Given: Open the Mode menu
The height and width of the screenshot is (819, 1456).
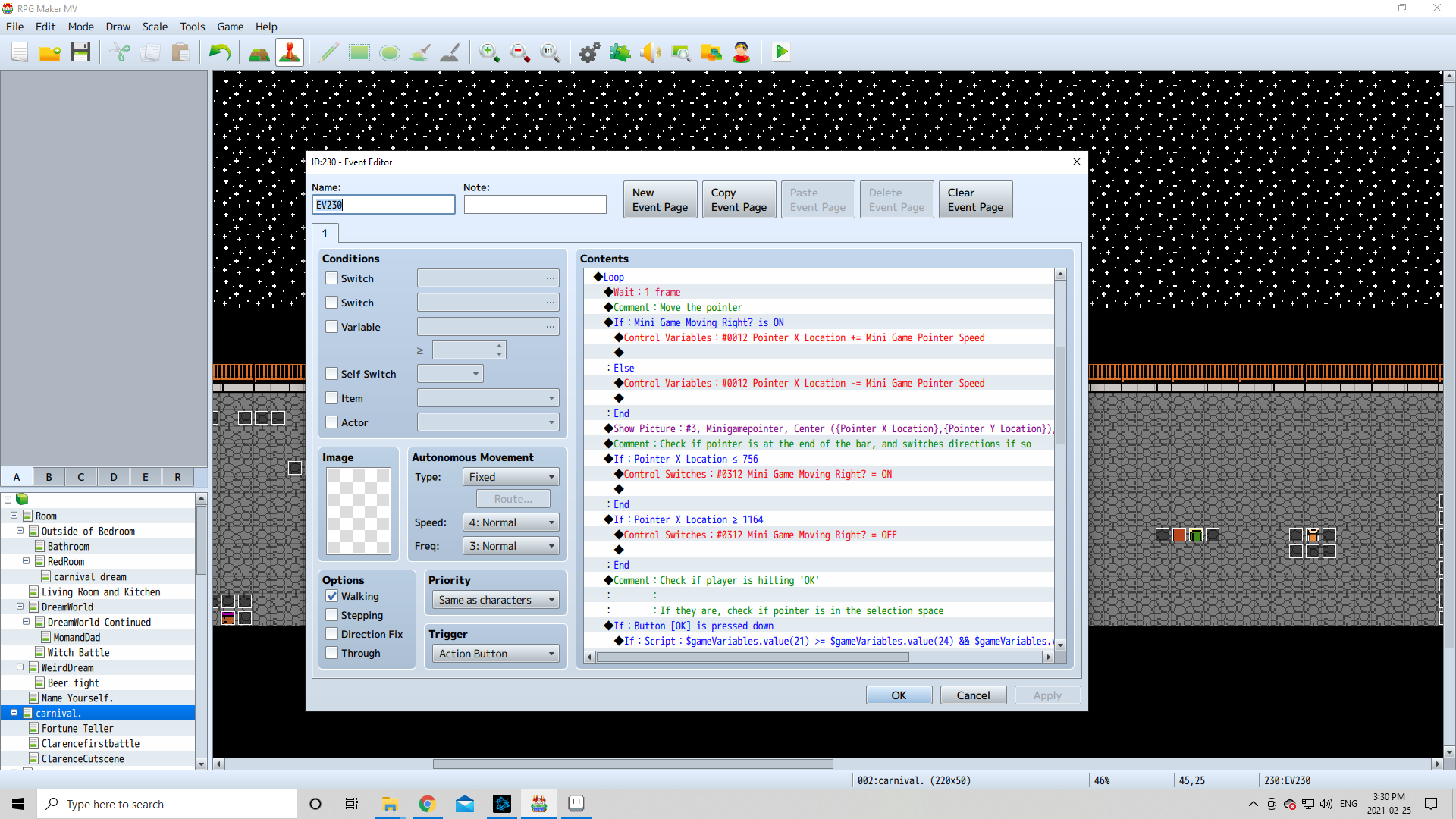Looking at the screenshot, I should [80, 27].
